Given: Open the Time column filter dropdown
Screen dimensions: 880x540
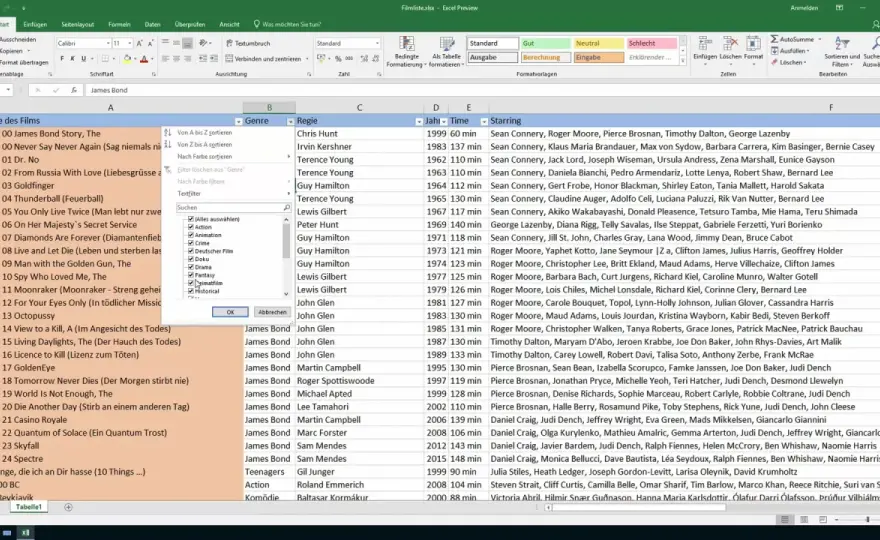Looking at the screenshot, I should [x=484, y=121].
